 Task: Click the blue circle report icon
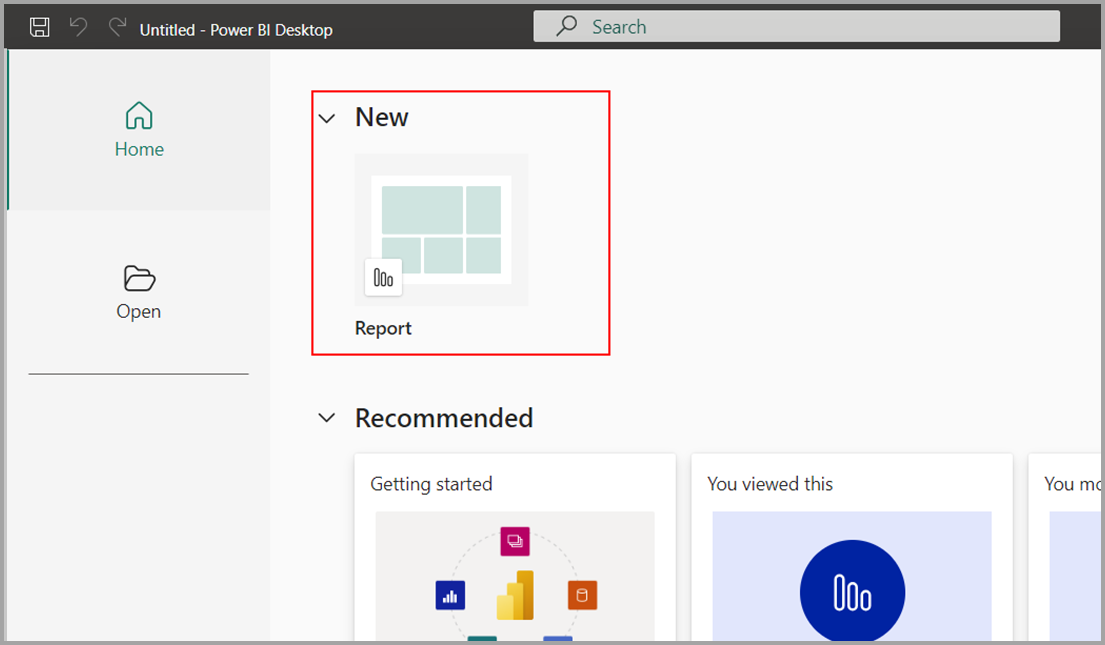coord(852,592)
